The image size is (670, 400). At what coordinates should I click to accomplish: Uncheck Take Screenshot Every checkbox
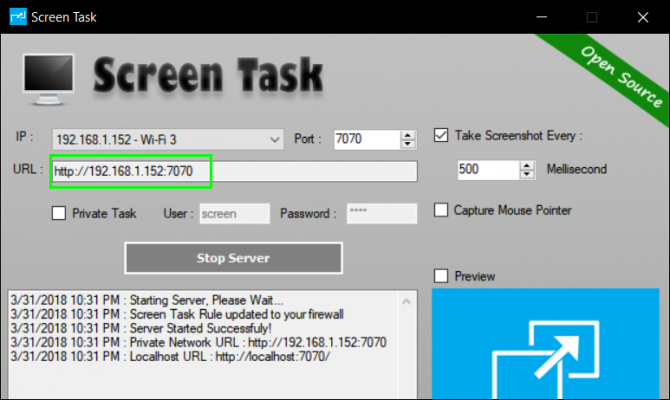click(441, 135)
